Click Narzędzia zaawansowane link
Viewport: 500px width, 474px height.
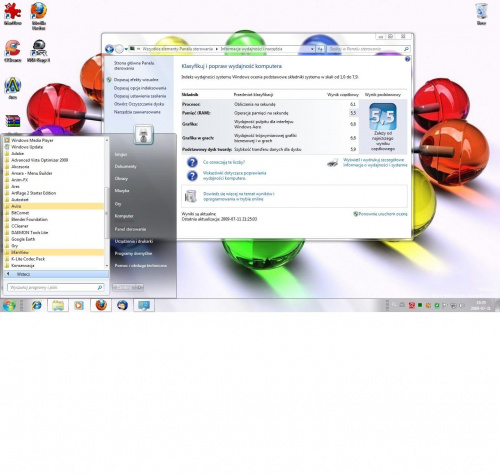(x=137, y=112)
